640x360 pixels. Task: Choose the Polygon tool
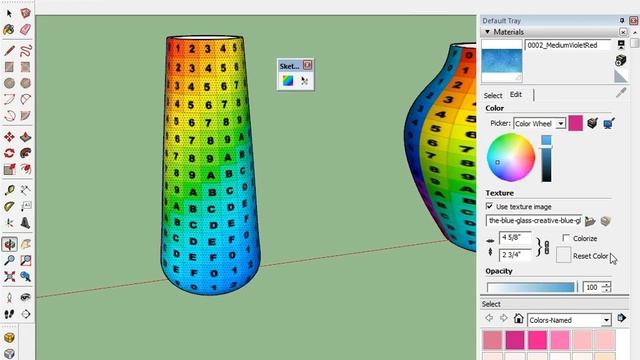(25, 83)
